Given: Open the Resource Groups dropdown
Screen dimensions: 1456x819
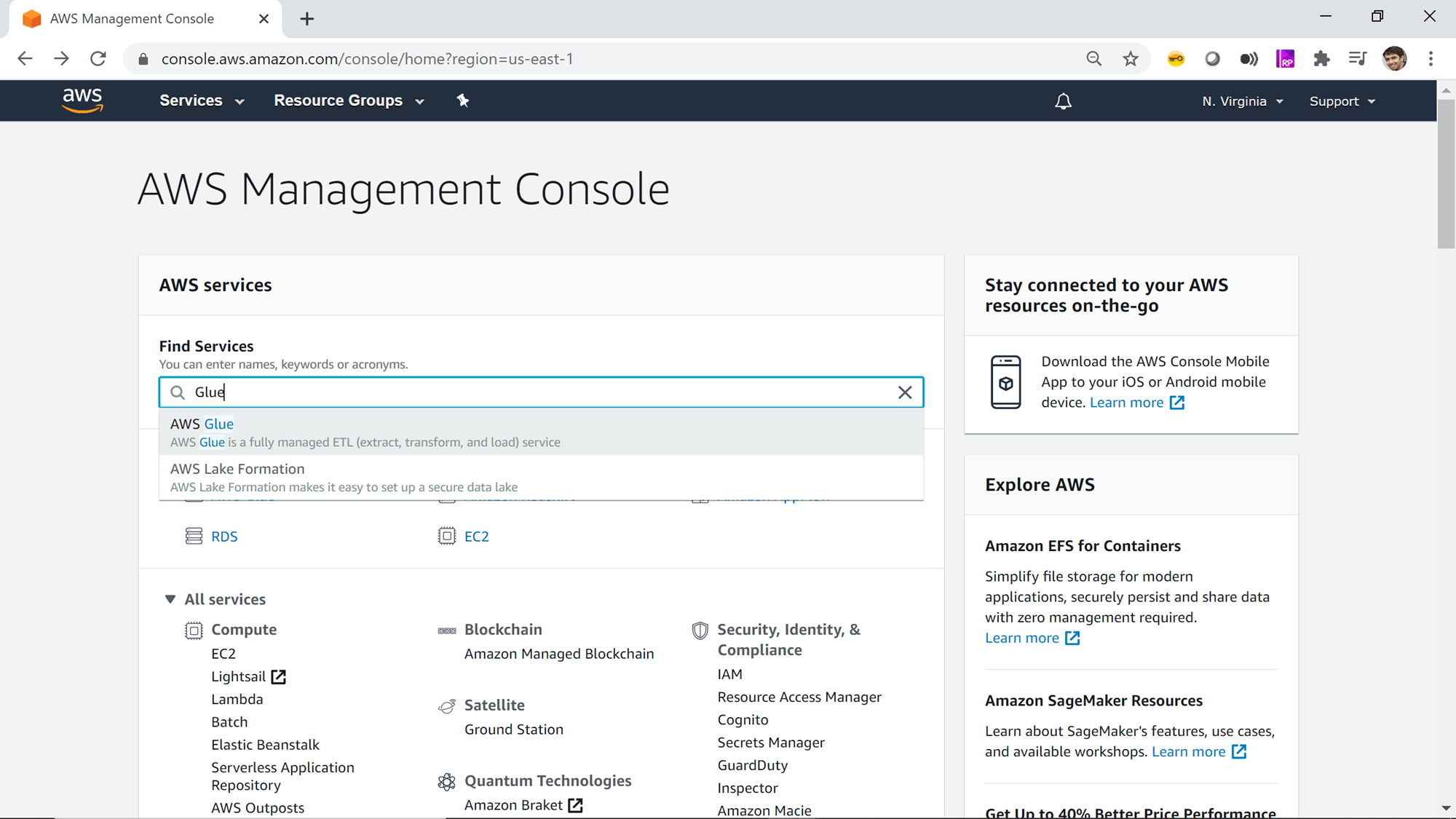Looking at the screenshot, I should [349, 100].
